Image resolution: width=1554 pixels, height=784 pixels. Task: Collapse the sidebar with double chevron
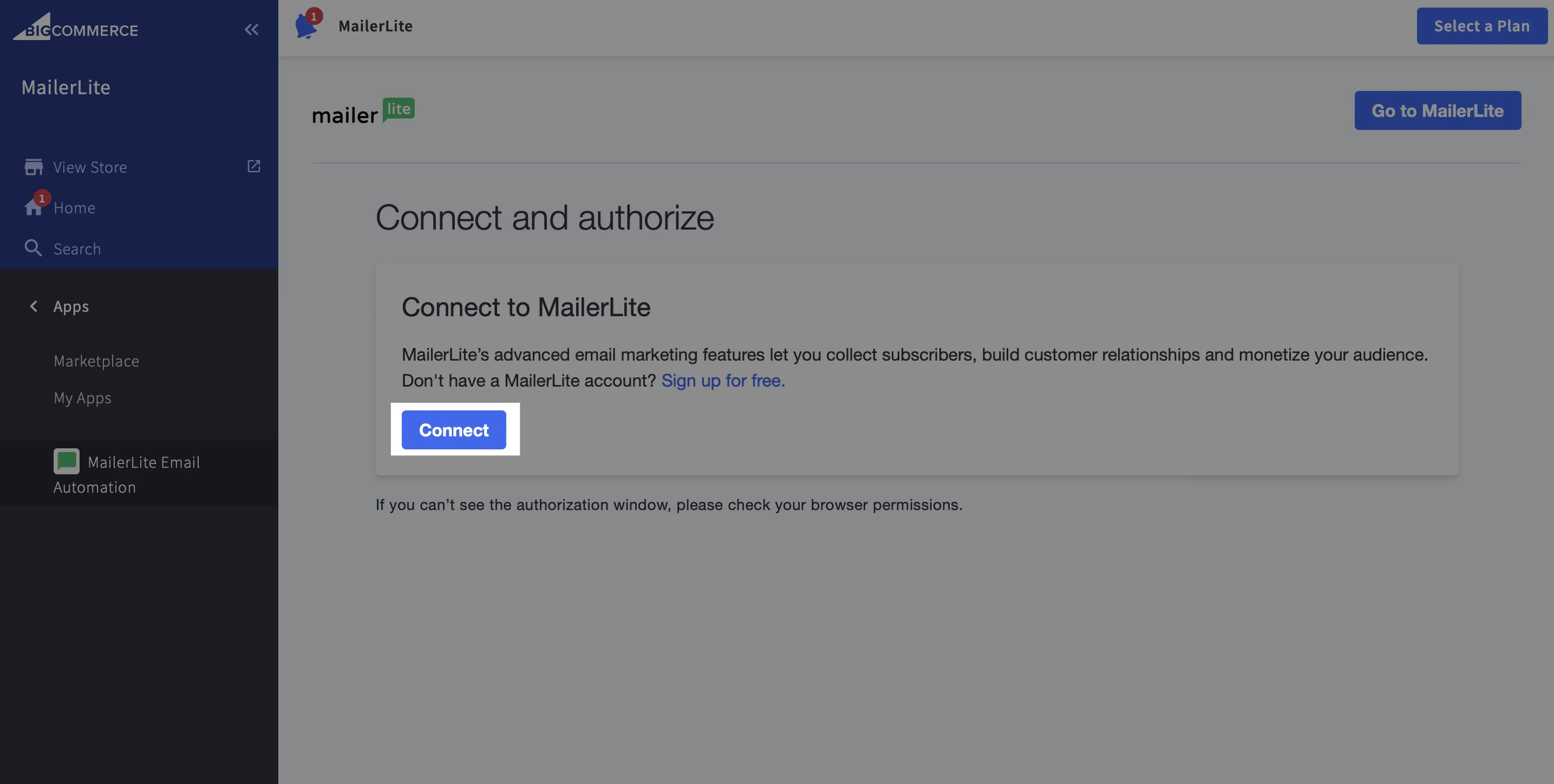pos(252,29)
